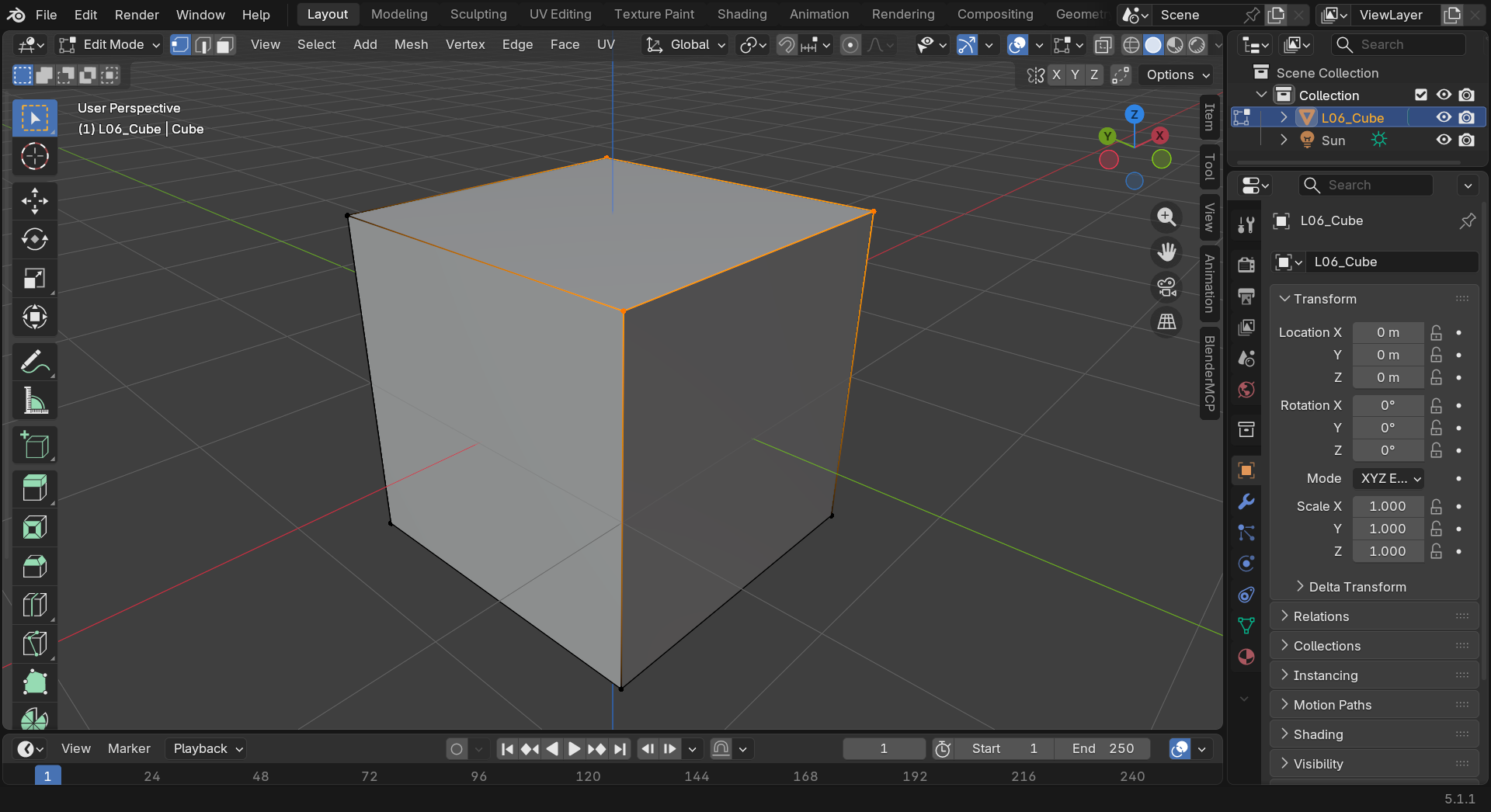Open the BlenderMCP sidebar tab

(1209, 373)
